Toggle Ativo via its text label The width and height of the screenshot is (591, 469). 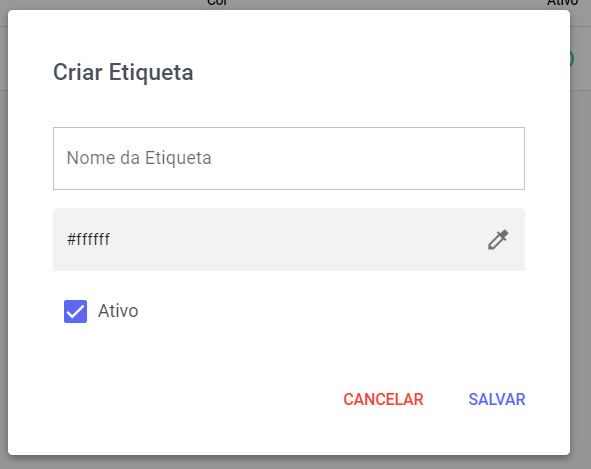point(118,311)
